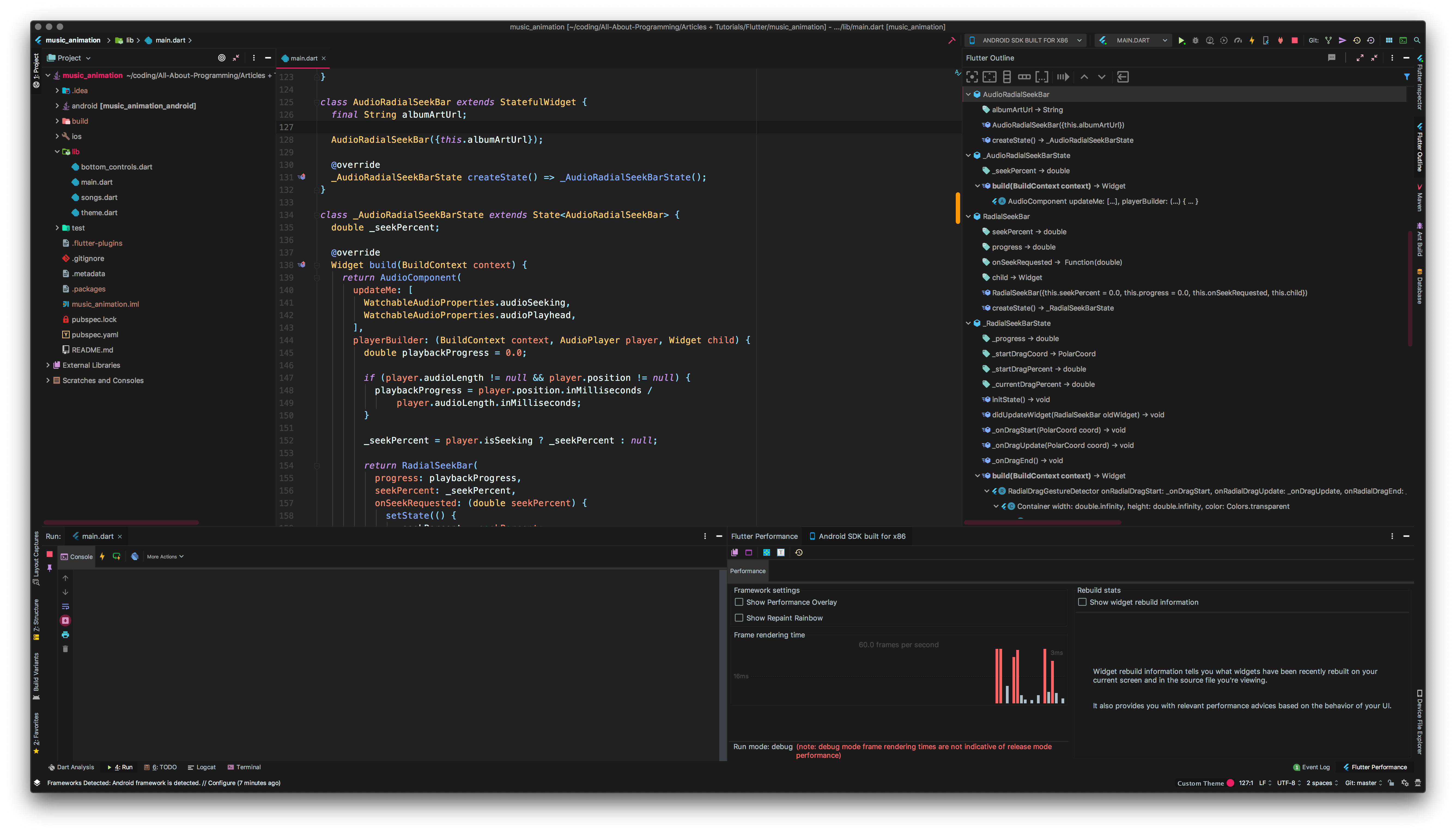Viewport: 1456px width, 833px height.
Task: Open search everywhere magnifier icon
Action: (x=1417, y=41)
